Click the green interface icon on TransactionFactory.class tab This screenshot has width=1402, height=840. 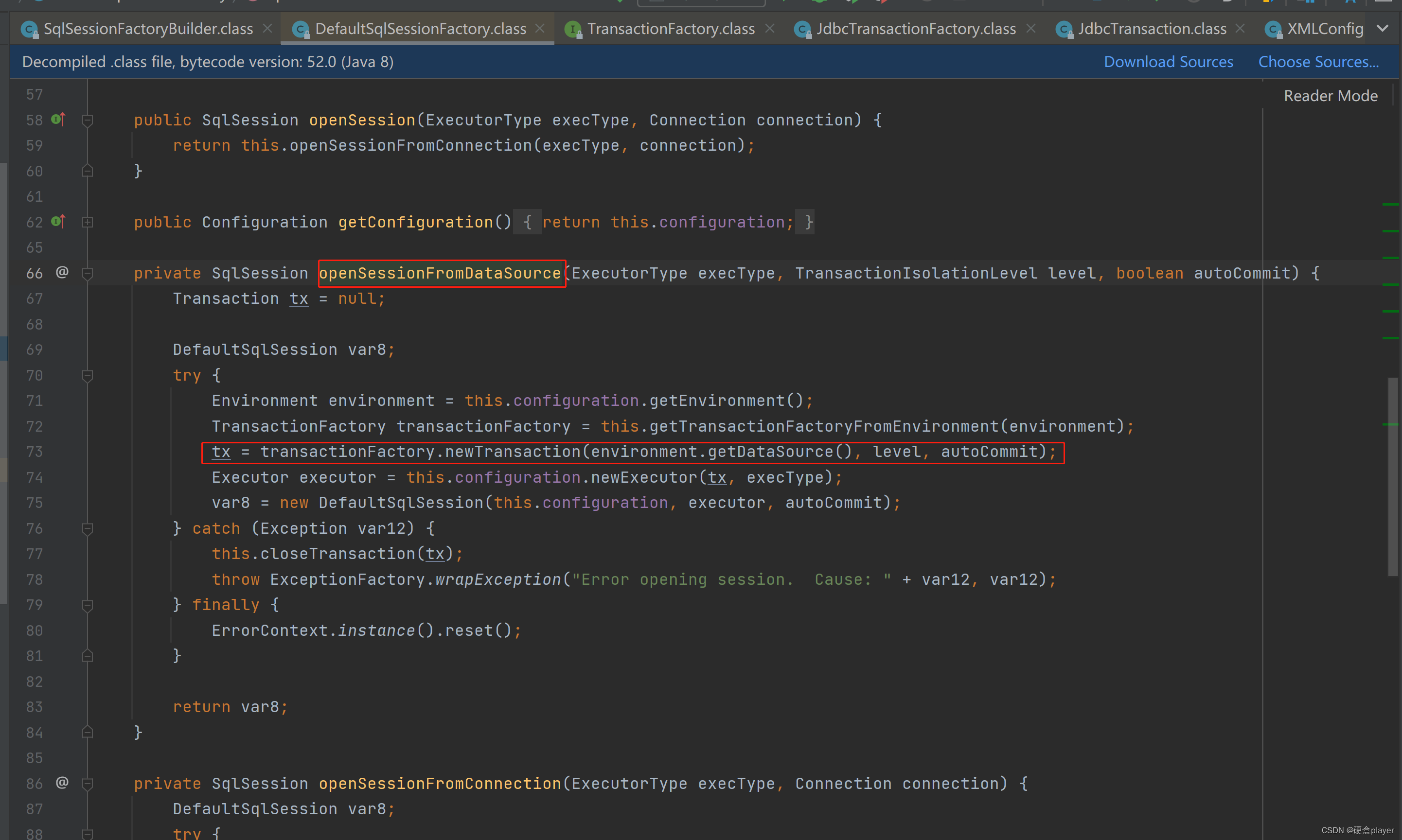pyautogui.click(x=574, y=29)
